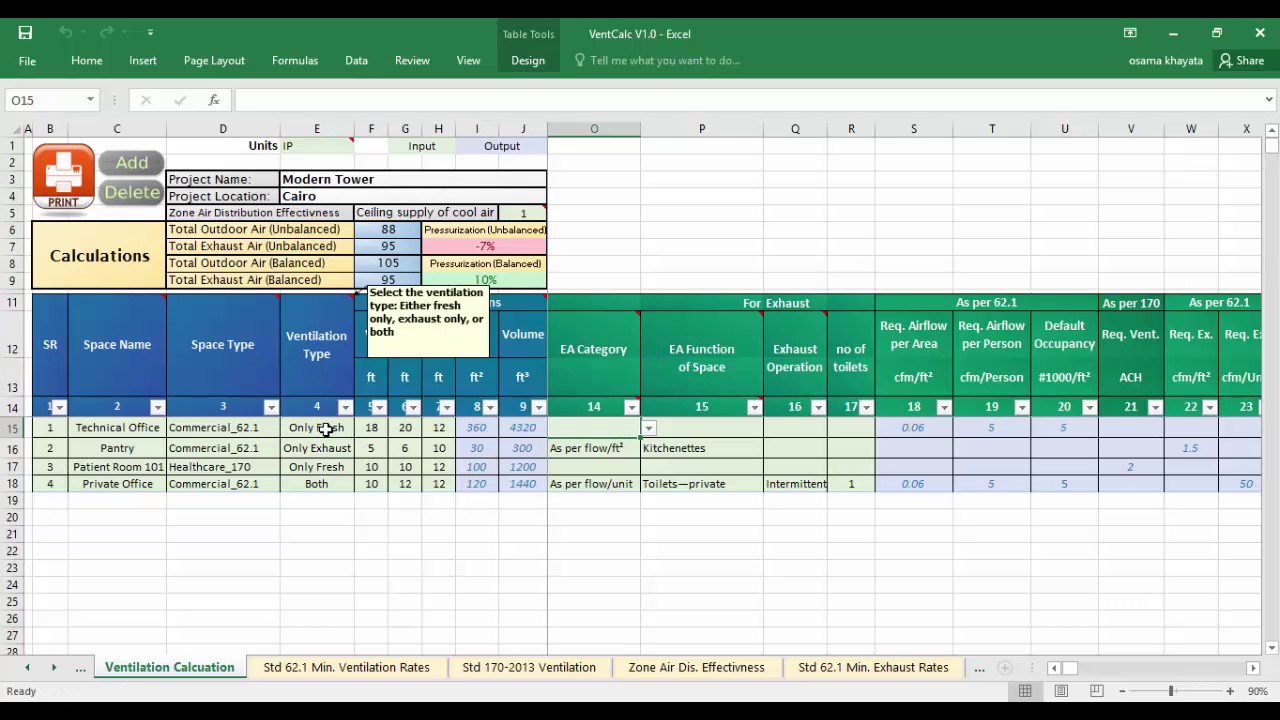Open the Table Tools Design tab
The image size is (1280, 720).
pyautogui.click(x=528, y=60)
